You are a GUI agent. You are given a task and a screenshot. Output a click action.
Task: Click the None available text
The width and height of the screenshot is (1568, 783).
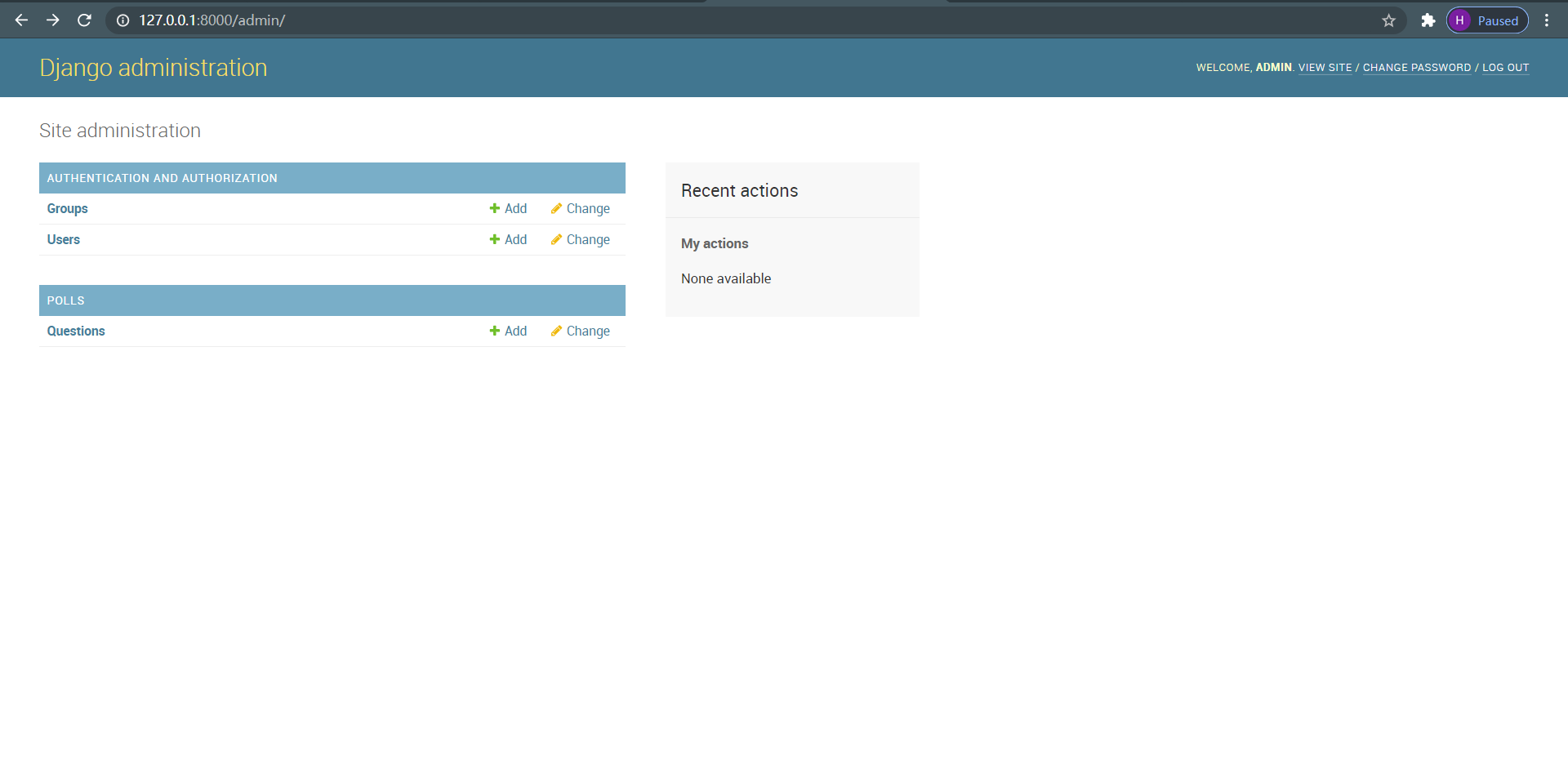pos(726,279)
